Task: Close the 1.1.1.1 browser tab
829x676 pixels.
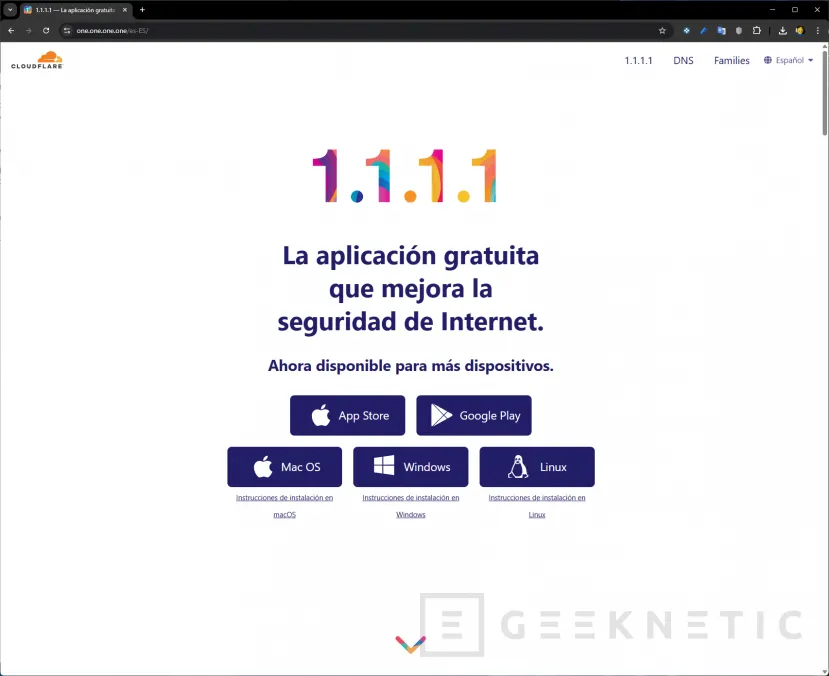Action: pyautogui.click(x=125, y=10)
